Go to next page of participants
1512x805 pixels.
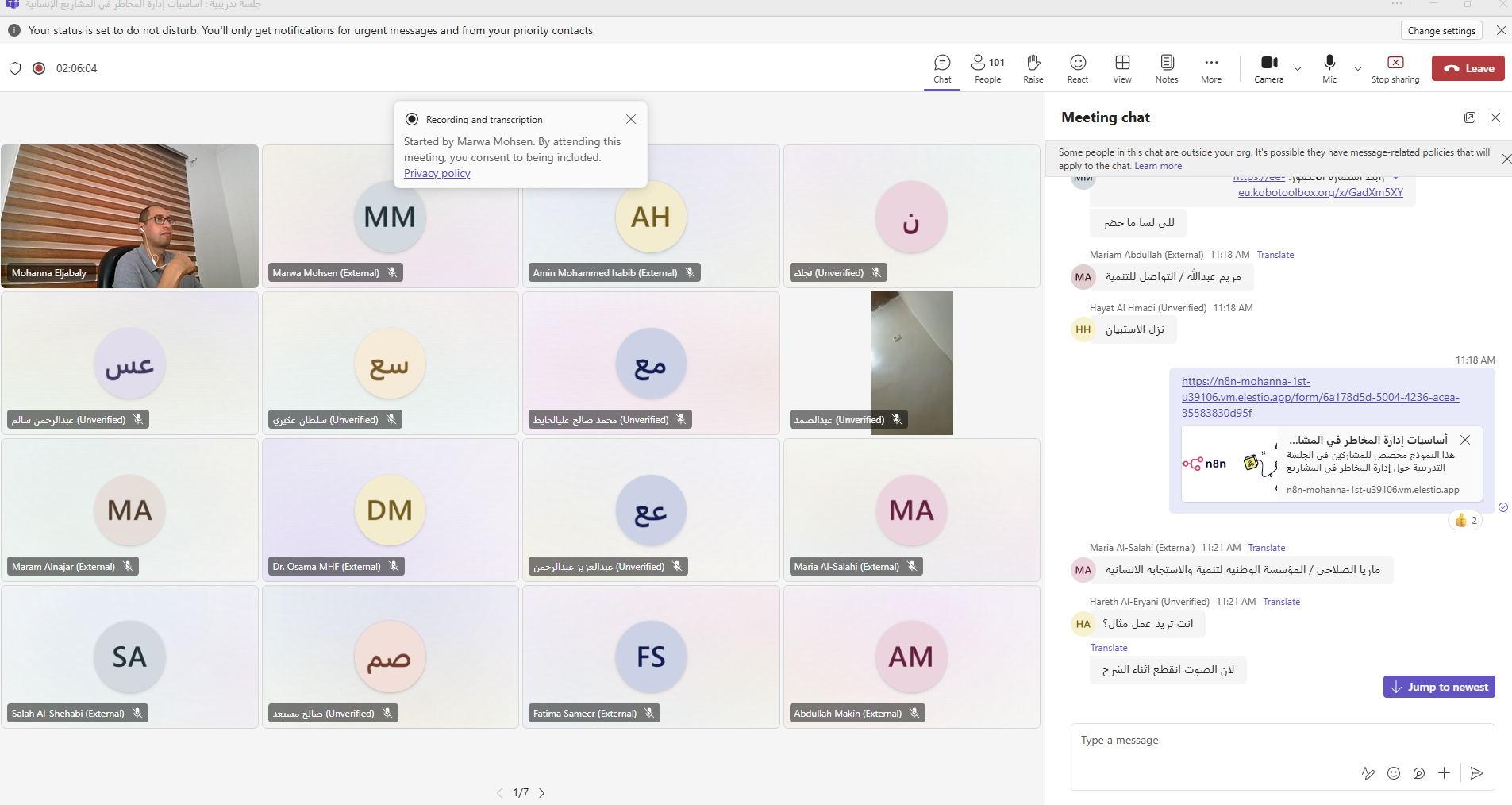pos(542,793)
